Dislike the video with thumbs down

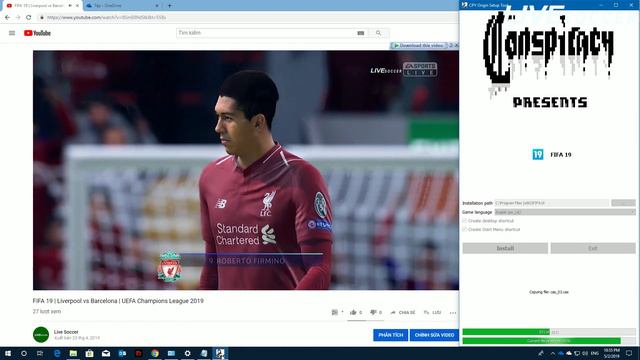pos(373,312)
